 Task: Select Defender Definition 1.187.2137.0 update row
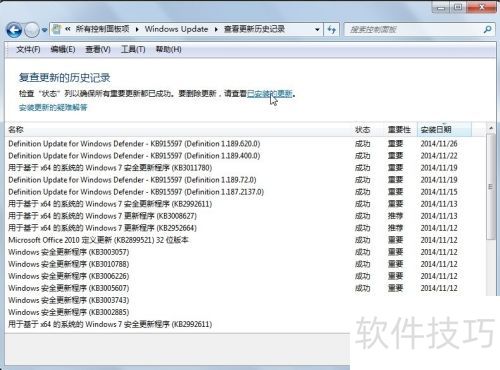245,192
